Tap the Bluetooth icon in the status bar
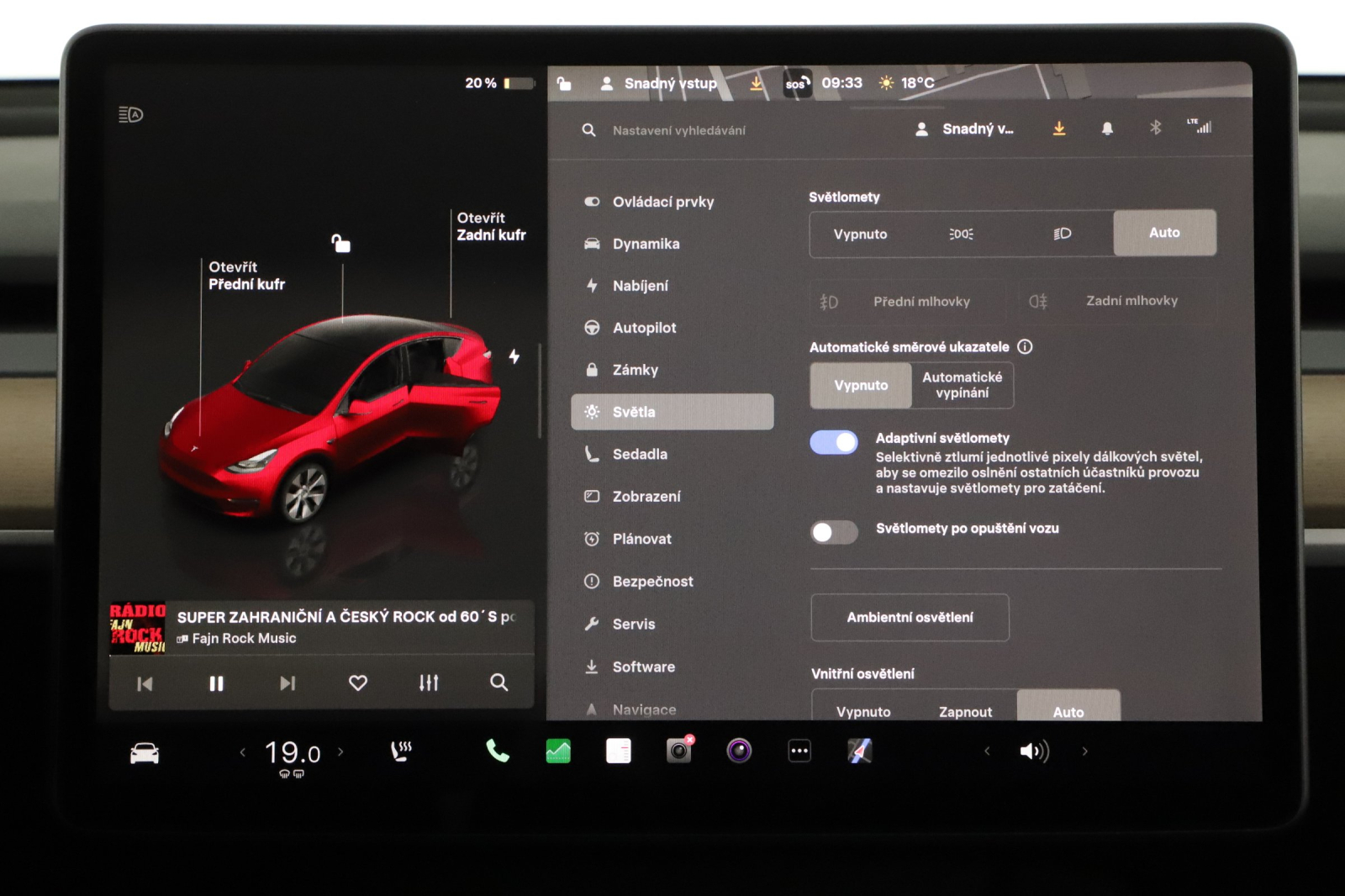 pos(1155,128)
